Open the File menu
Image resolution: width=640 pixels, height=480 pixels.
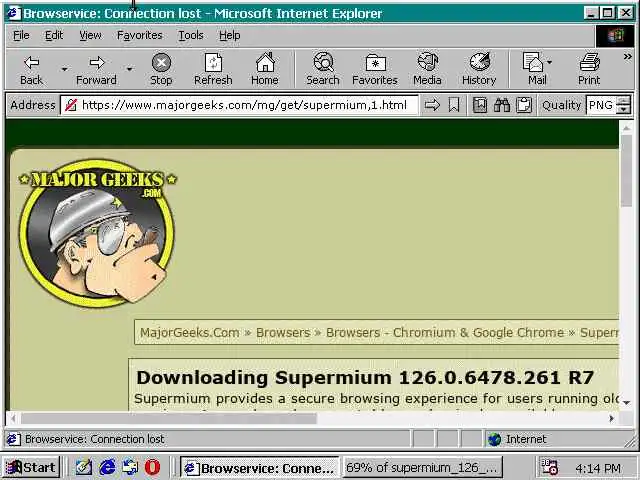click(21, 36)
